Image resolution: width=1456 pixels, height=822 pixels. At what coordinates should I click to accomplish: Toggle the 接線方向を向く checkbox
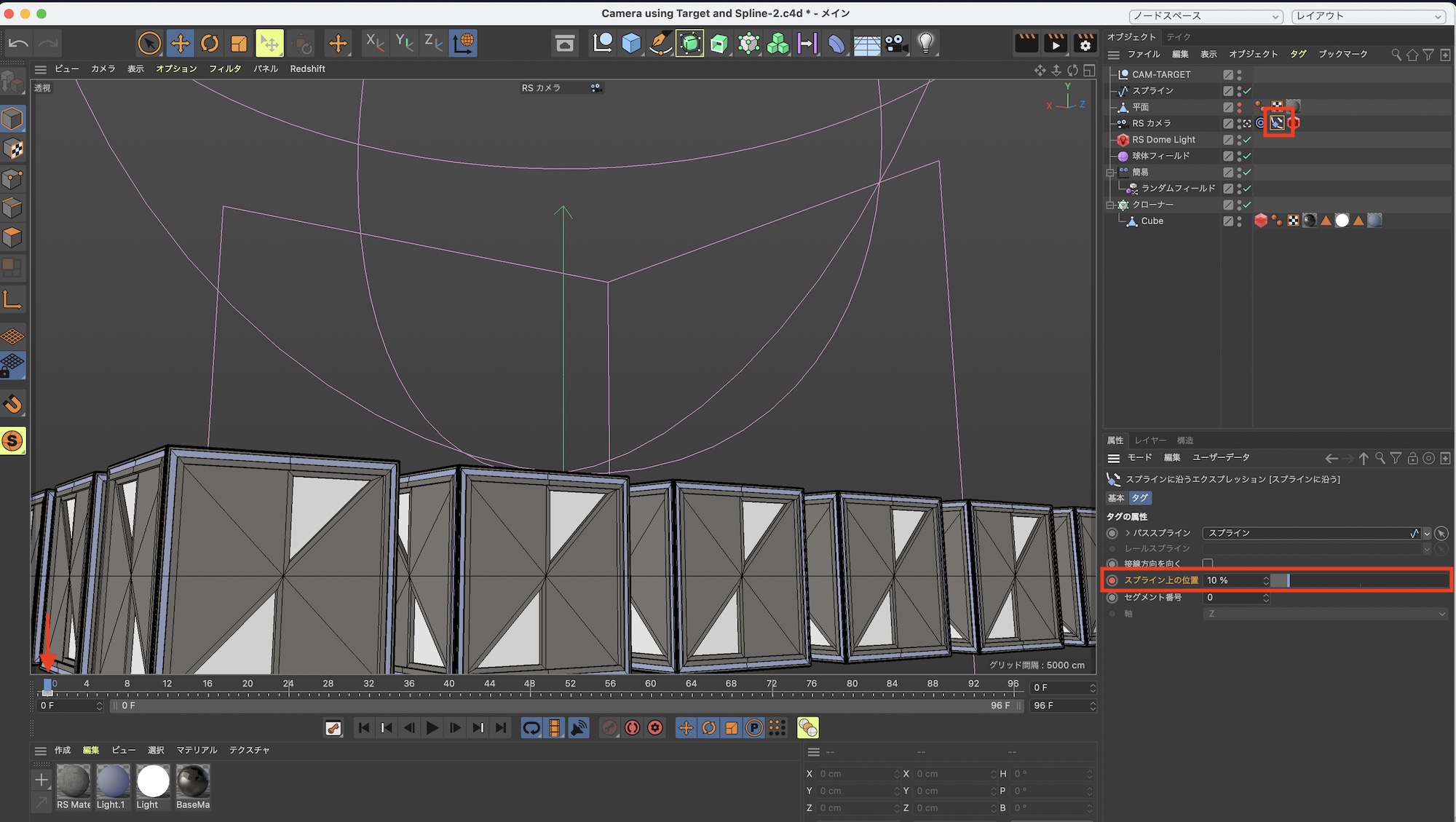point(1208,564)
